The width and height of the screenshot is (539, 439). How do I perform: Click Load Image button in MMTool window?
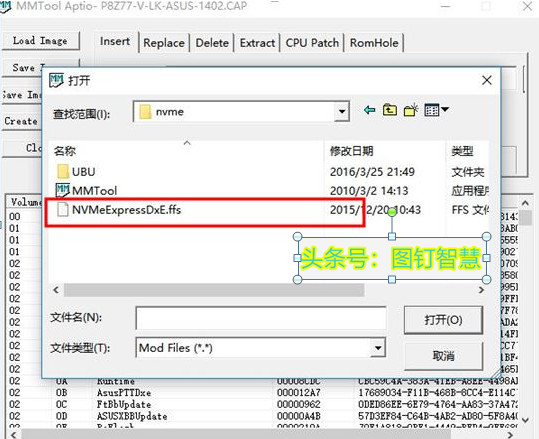[x=41, y=41]
